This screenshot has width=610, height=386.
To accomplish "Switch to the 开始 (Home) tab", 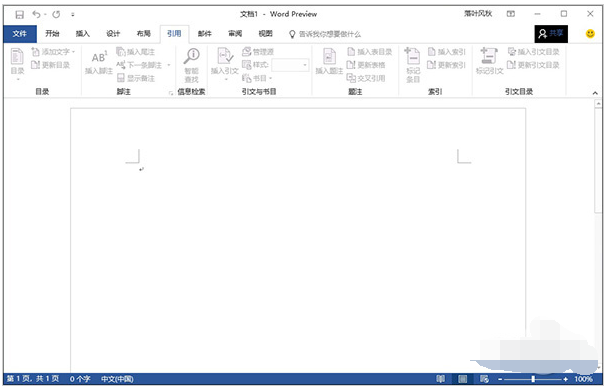I will [x=52, y=34].
